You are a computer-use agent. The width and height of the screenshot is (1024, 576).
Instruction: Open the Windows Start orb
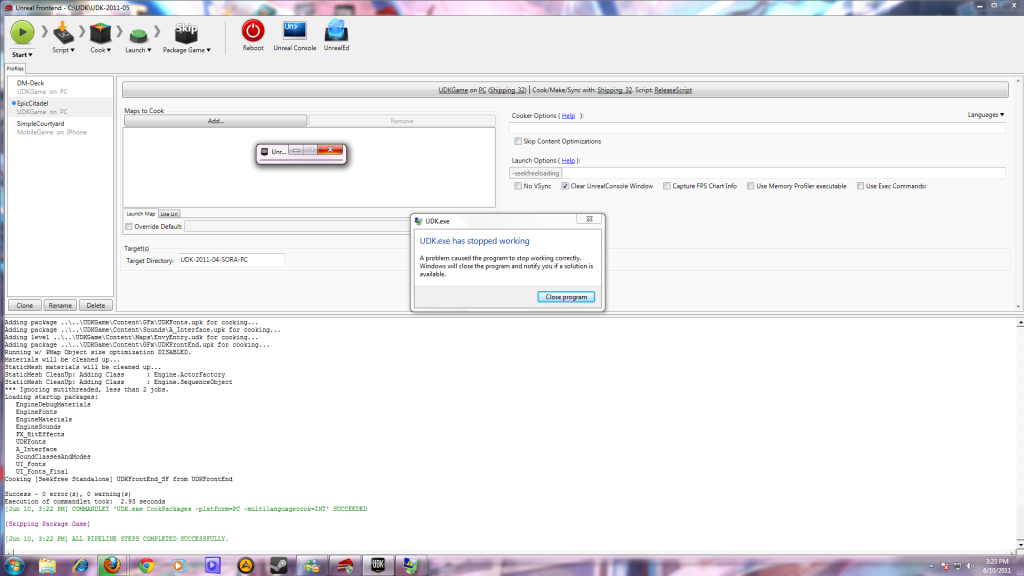(x=14, y=566)
